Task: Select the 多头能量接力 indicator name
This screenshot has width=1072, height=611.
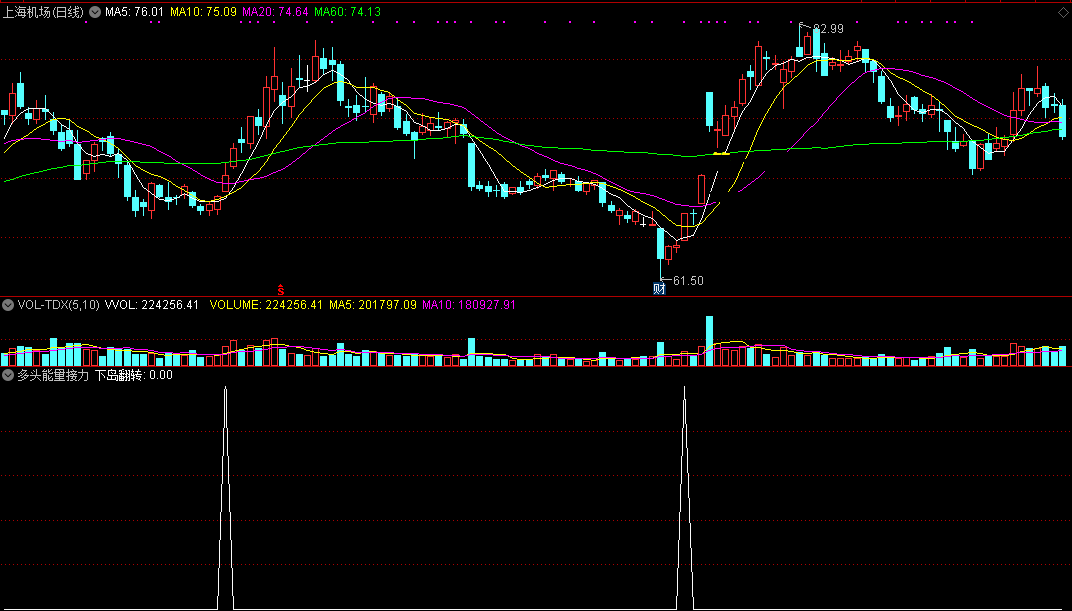Action: (53, 375)
